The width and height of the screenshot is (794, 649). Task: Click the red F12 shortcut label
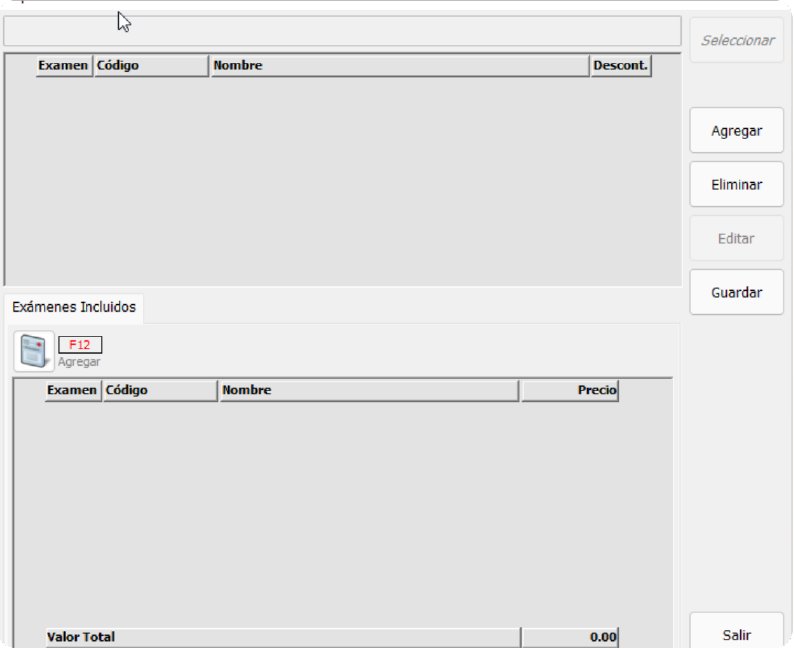(x=80, y=345)
